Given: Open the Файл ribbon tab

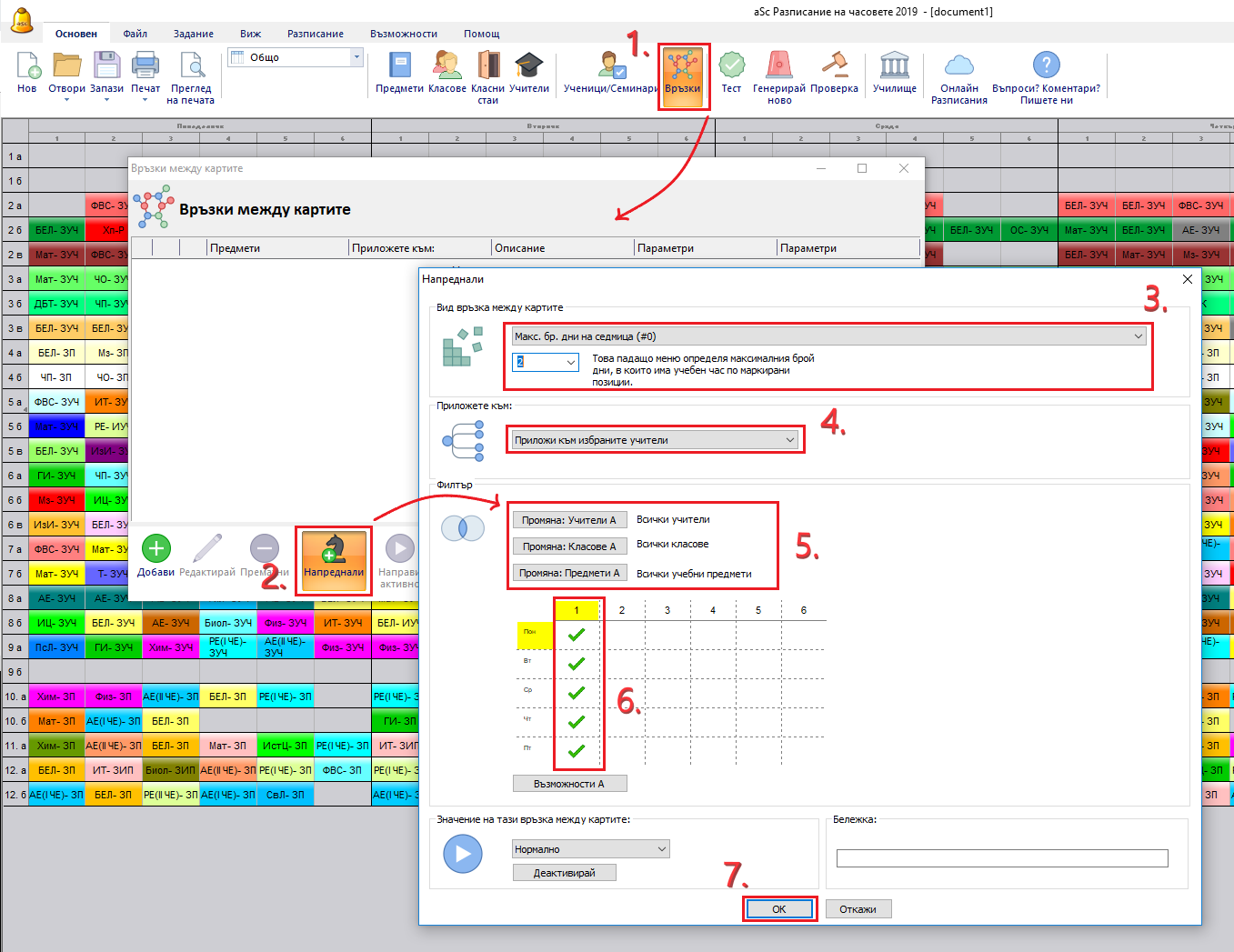Looking at the screenshot, I should 135,34.
